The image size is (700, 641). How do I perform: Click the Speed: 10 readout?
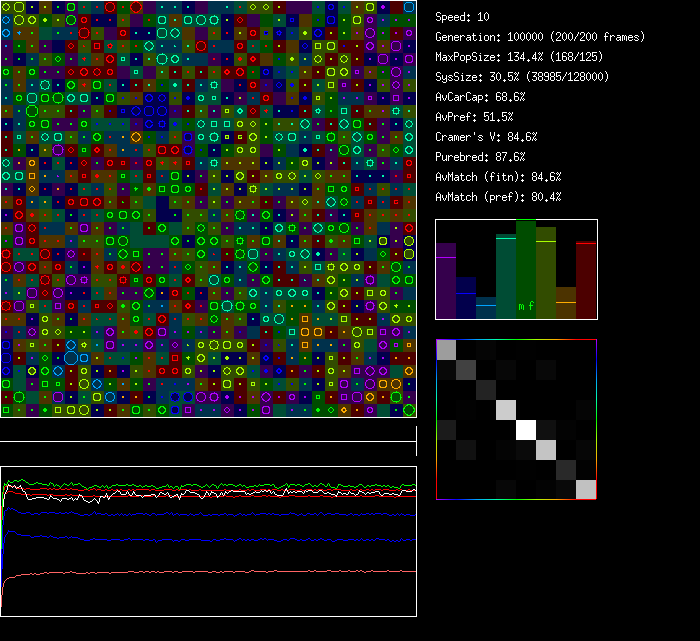pyautogui.click(x=463, y=17)
